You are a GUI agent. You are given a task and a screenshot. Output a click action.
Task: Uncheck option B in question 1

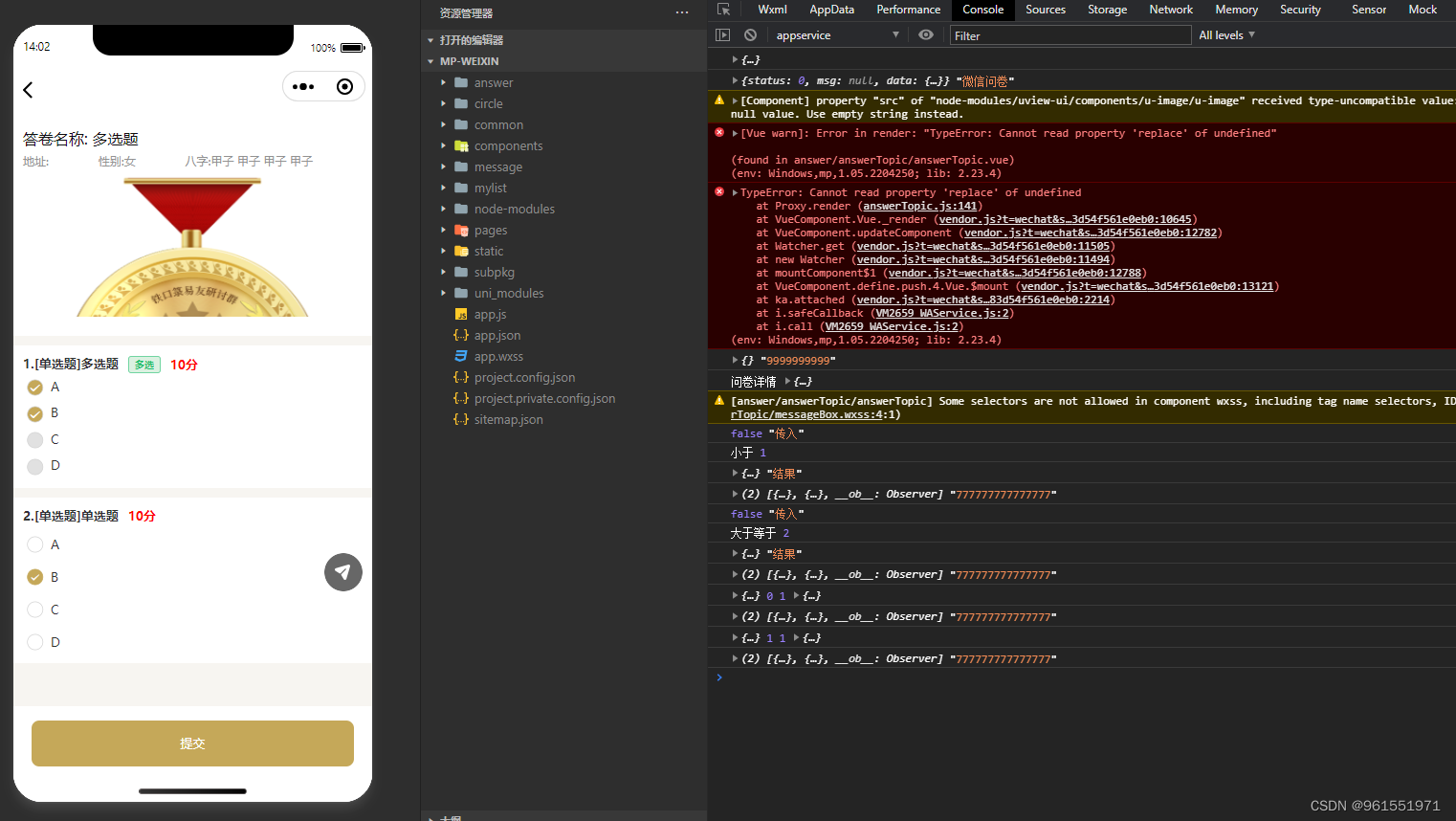click(35, 413)
